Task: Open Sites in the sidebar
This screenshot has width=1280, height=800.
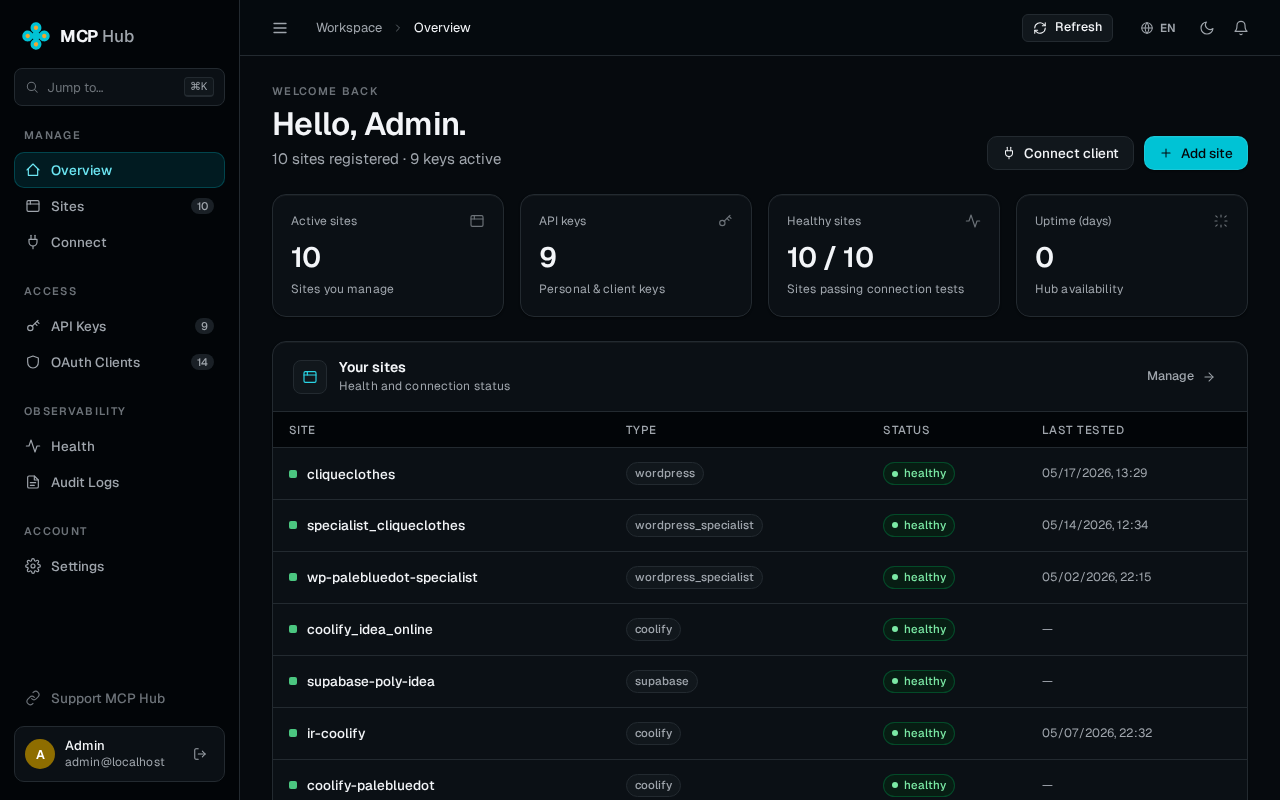Action: click(119, 206)
